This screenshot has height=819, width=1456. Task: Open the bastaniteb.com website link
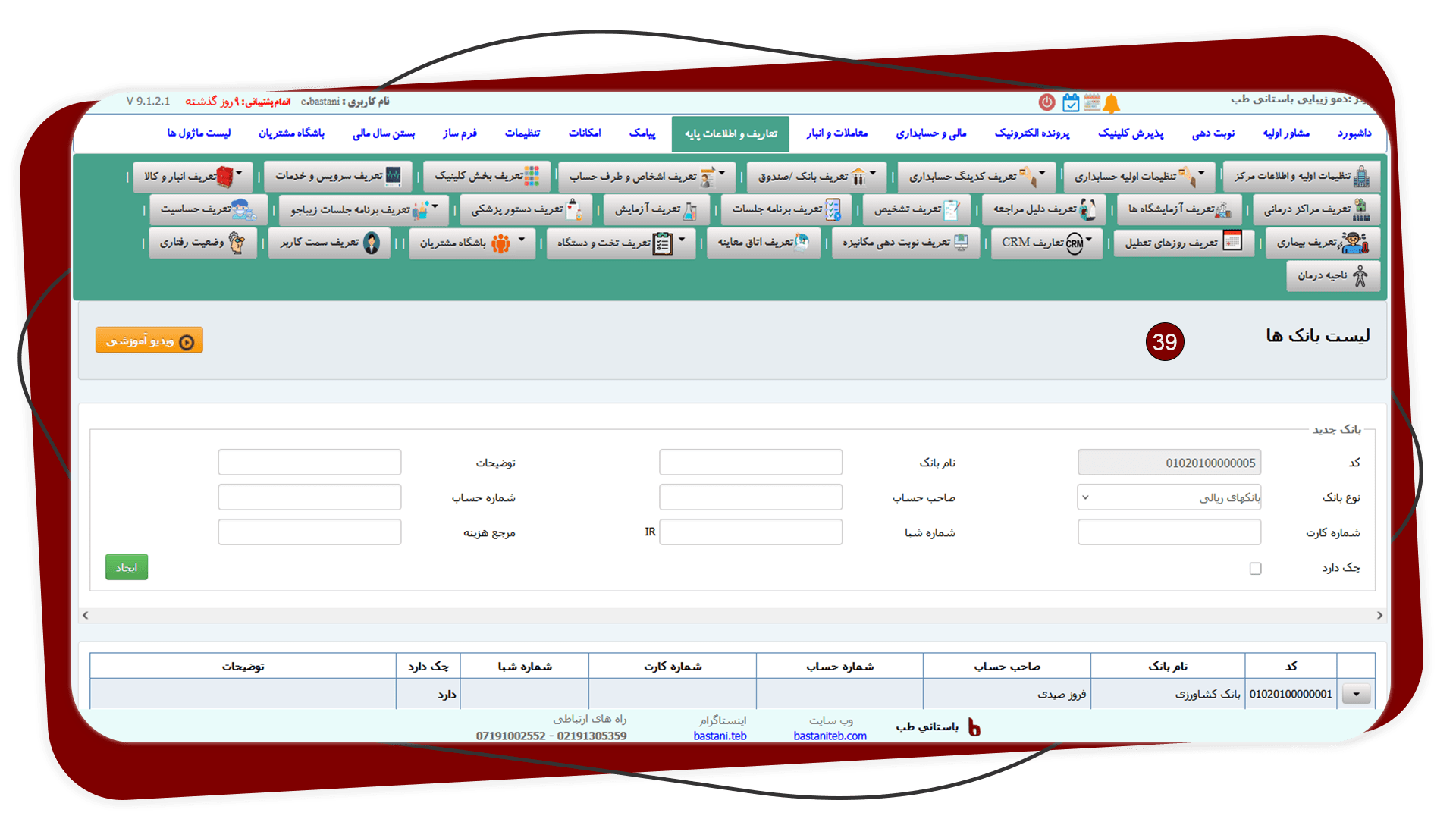coord(830,736)
